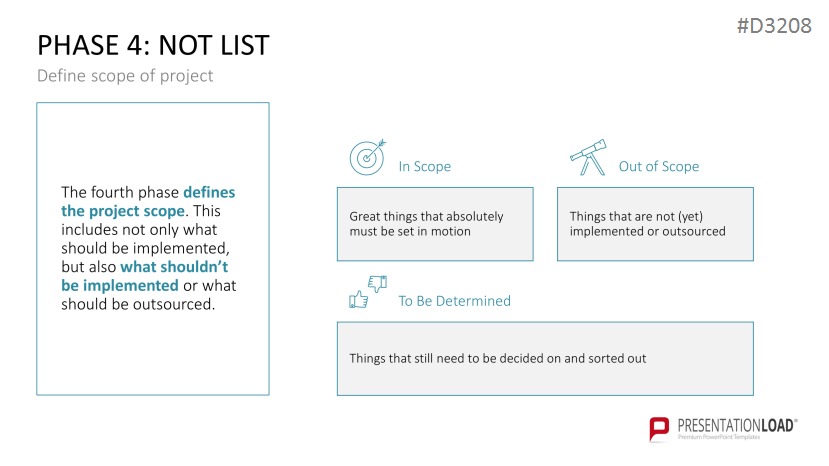Screen dimensions: 829x466
Task: Click the thumbs-up icon
Action: point(357,299)
